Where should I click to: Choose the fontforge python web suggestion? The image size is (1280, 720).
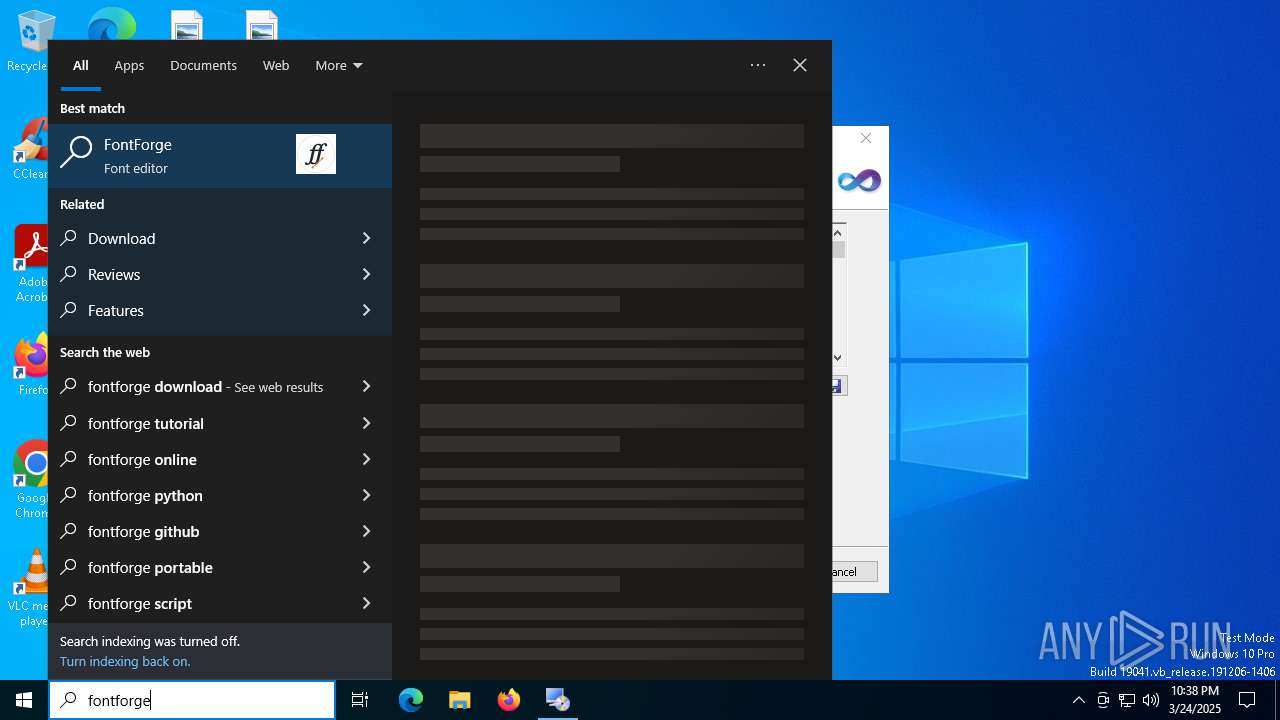(x=220, y=495)
